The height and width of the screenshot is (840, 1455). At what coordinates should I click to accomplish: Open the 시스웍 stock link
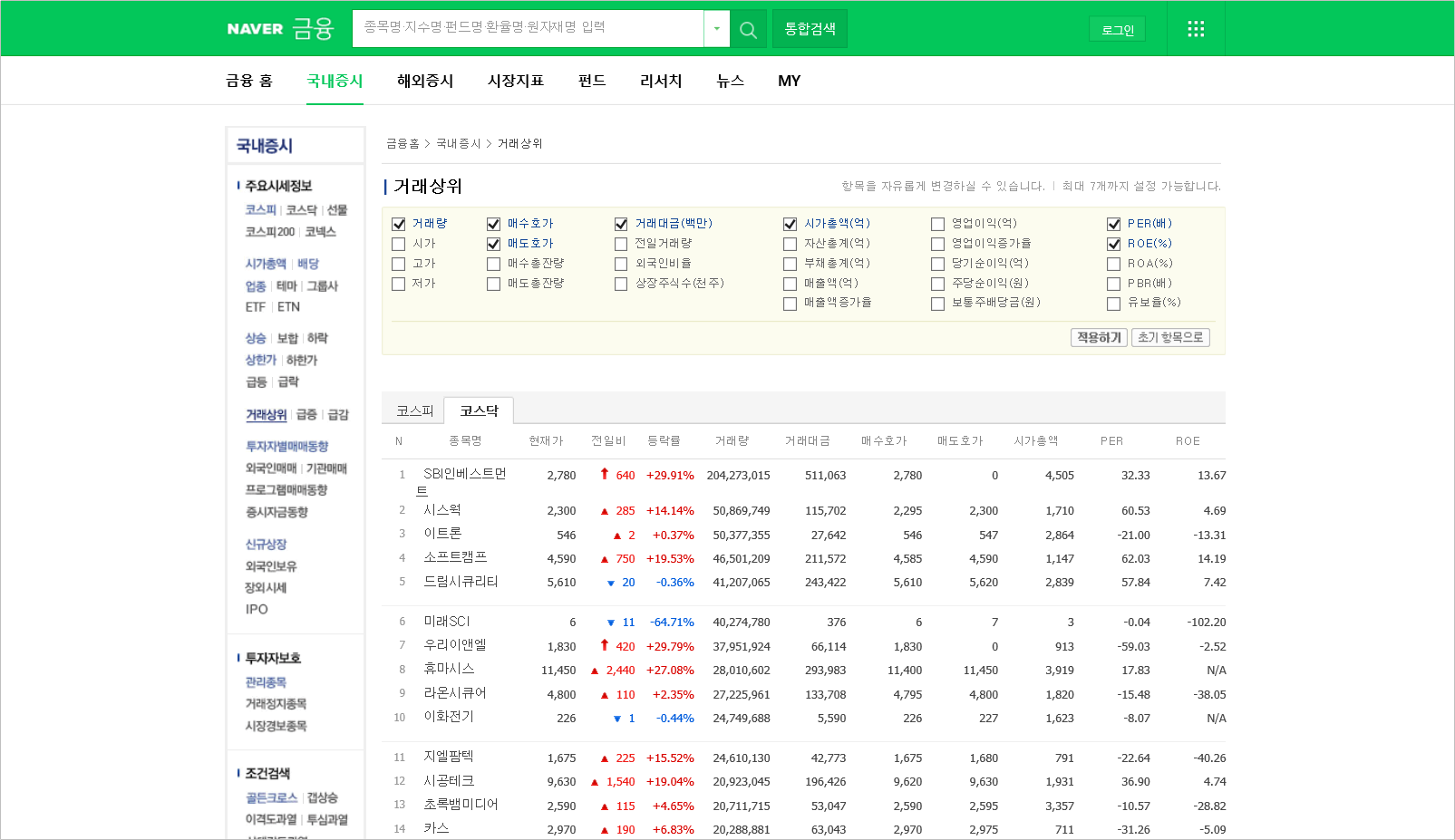442,510
